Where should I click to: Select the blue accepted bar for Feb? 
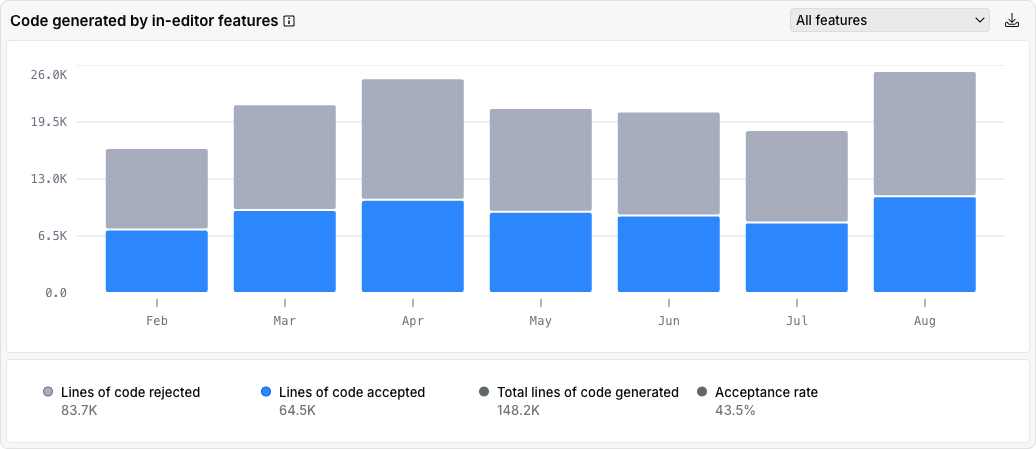[x=157, y=261]
